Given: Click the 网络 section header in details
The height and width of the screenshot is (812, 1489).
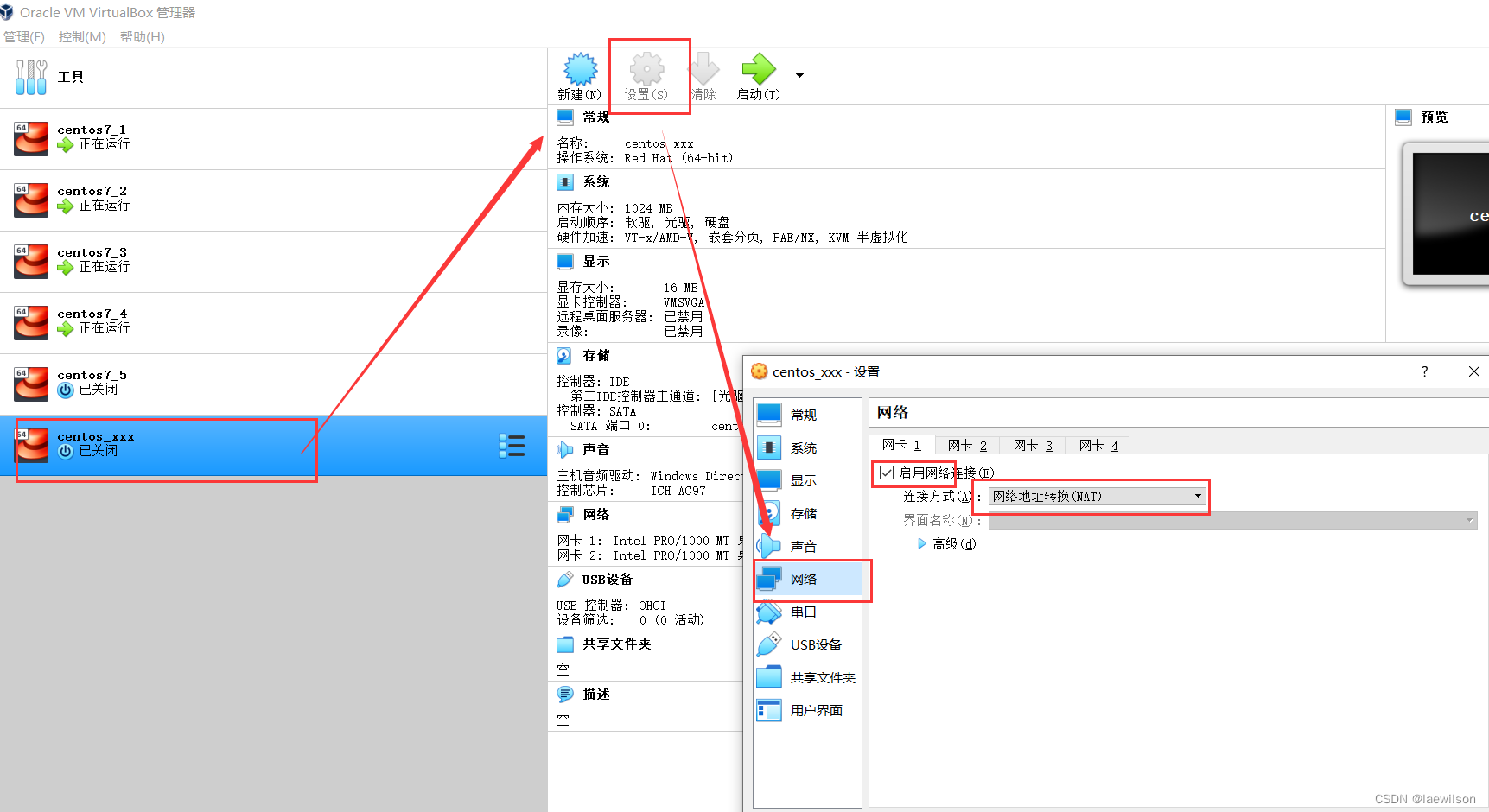Looking at the screenshot, I should tap(596, 514).
